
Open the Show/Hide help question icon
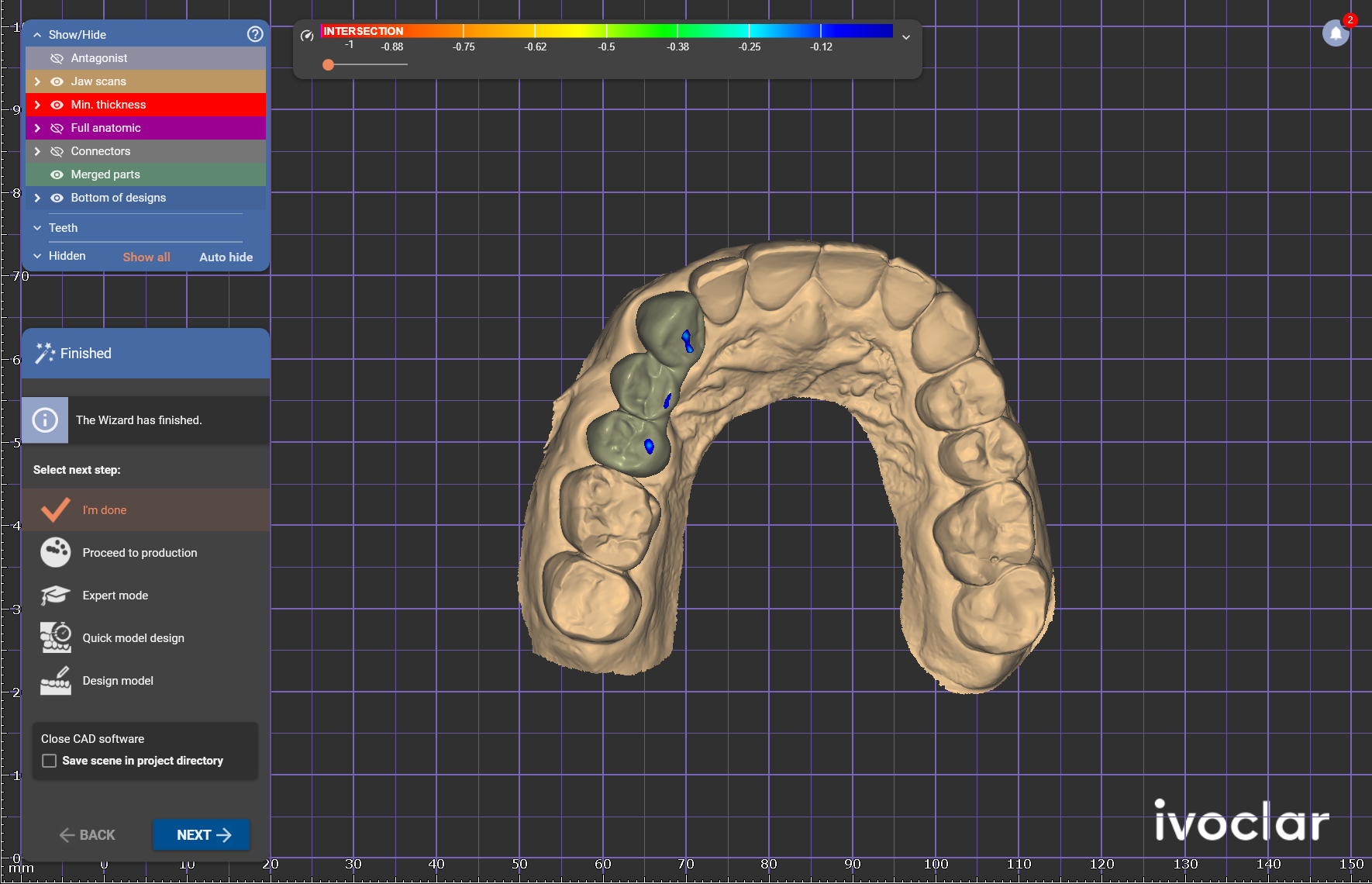[255, 34]
